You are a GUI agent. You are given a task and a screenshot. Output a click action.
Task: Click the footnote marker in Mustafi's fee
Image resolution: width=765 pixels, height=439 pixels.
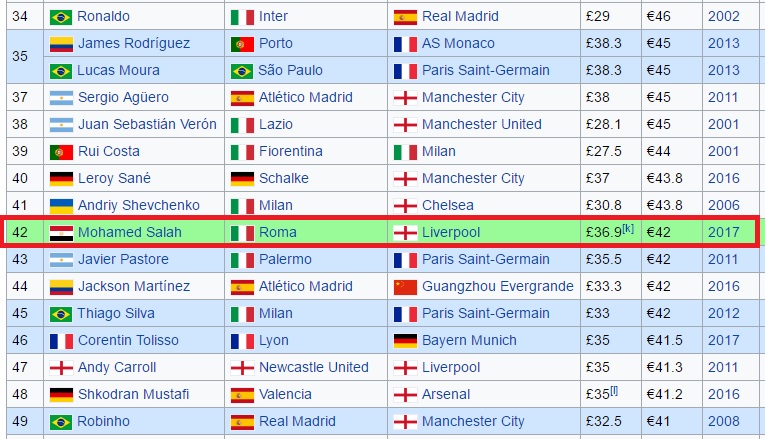coord(614,390)
